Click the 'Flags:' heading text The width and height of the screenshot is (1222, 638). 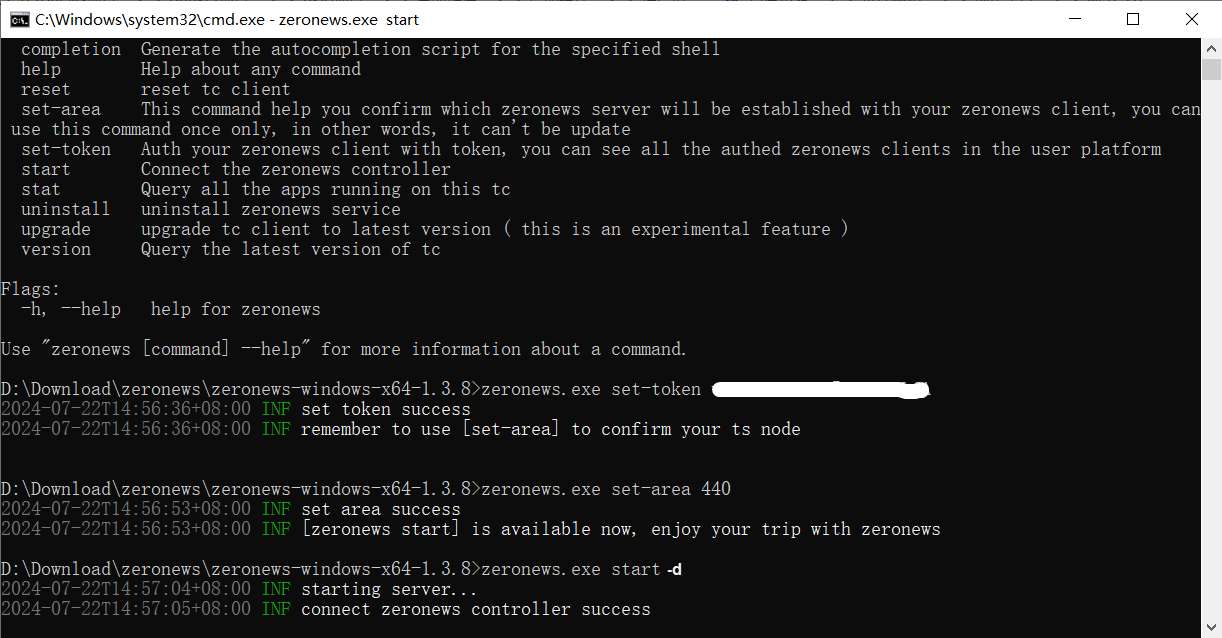point(31,289)
